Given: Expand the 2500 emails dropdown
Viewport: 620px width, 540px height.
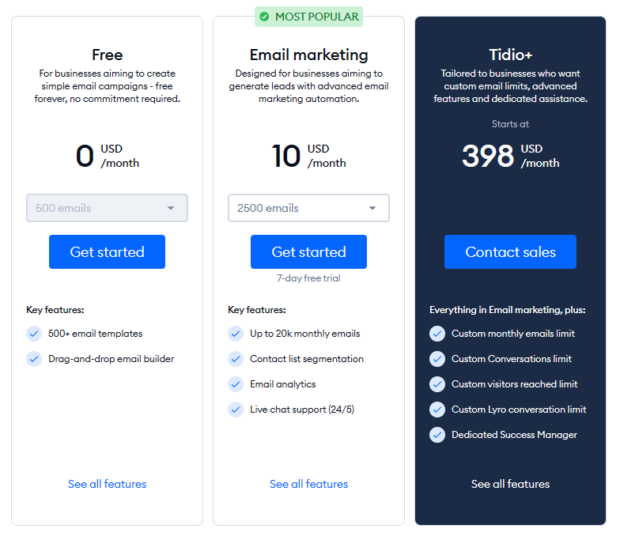Looking at the screenshot, I should tap(308, 208).
